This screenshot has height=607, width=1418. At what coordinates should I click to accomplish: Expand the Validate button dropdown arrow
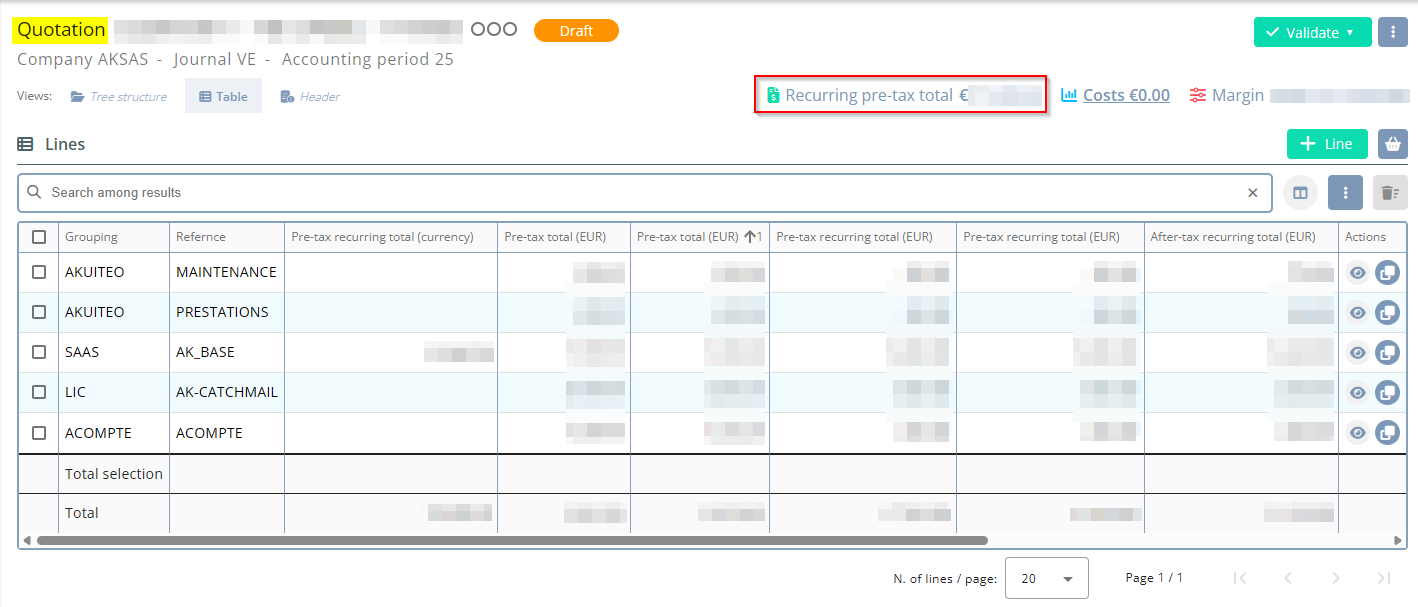point(1350,32)
